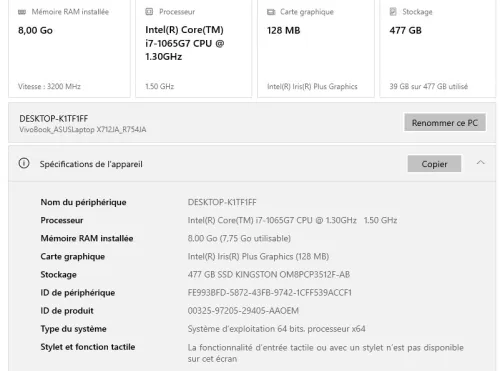Click the Renommer ce PC button
Viewport: 500px width, 371px height.
tap(445, 122)
